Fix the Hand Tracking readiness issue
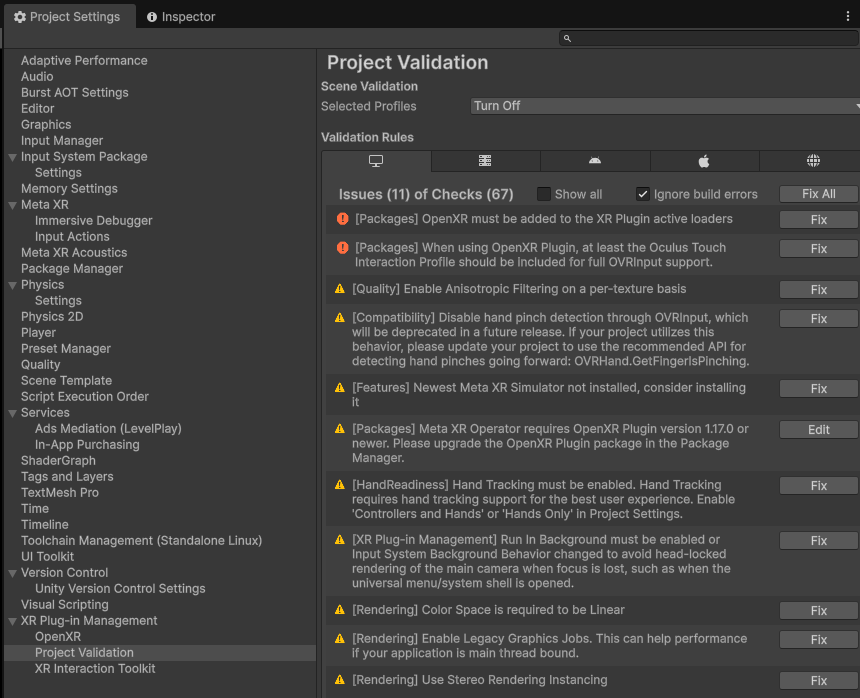The height and width of the screenshot is (698, 860). (x=818, y=485)
